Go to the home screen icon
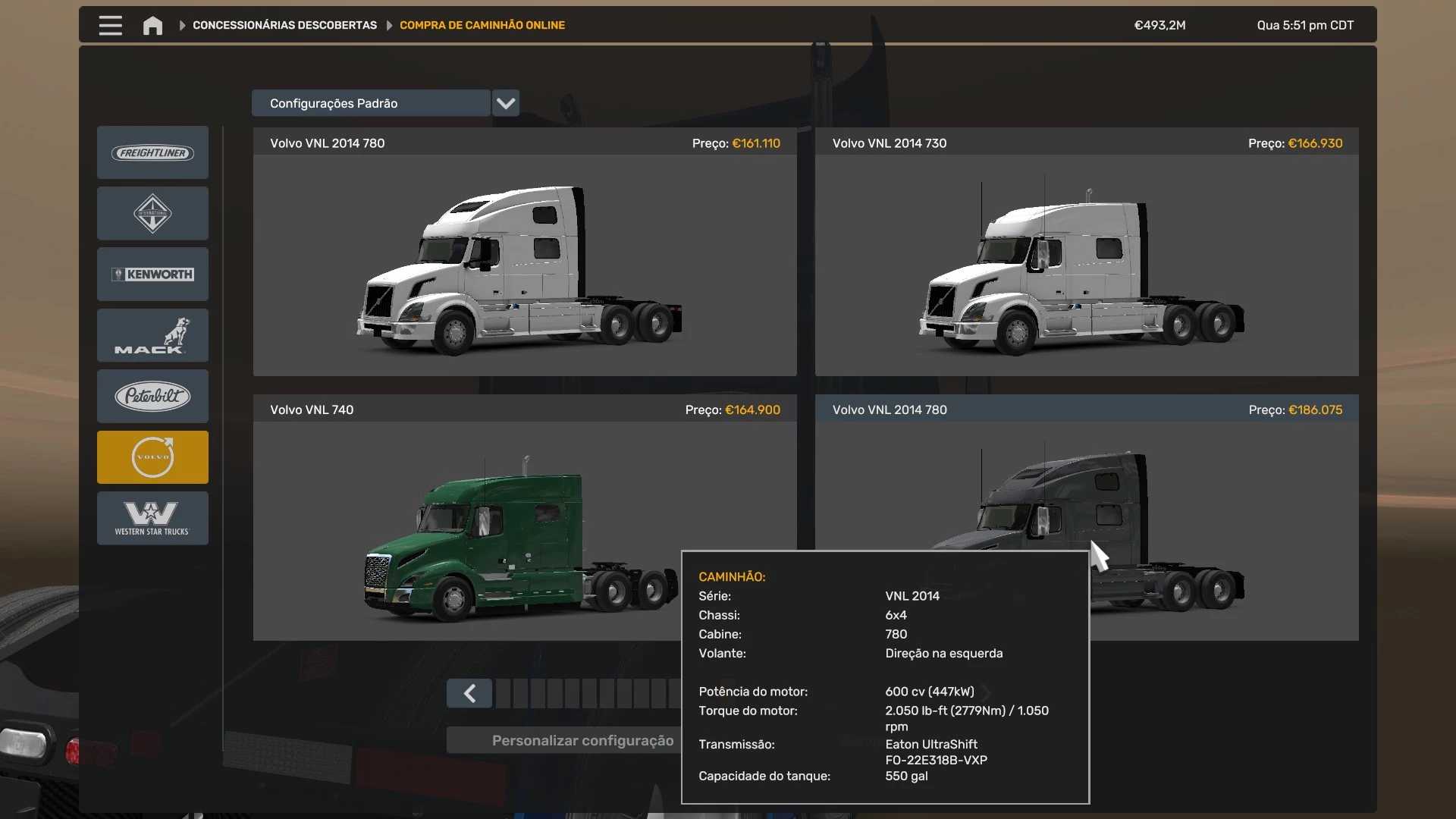 click(152, 25)
